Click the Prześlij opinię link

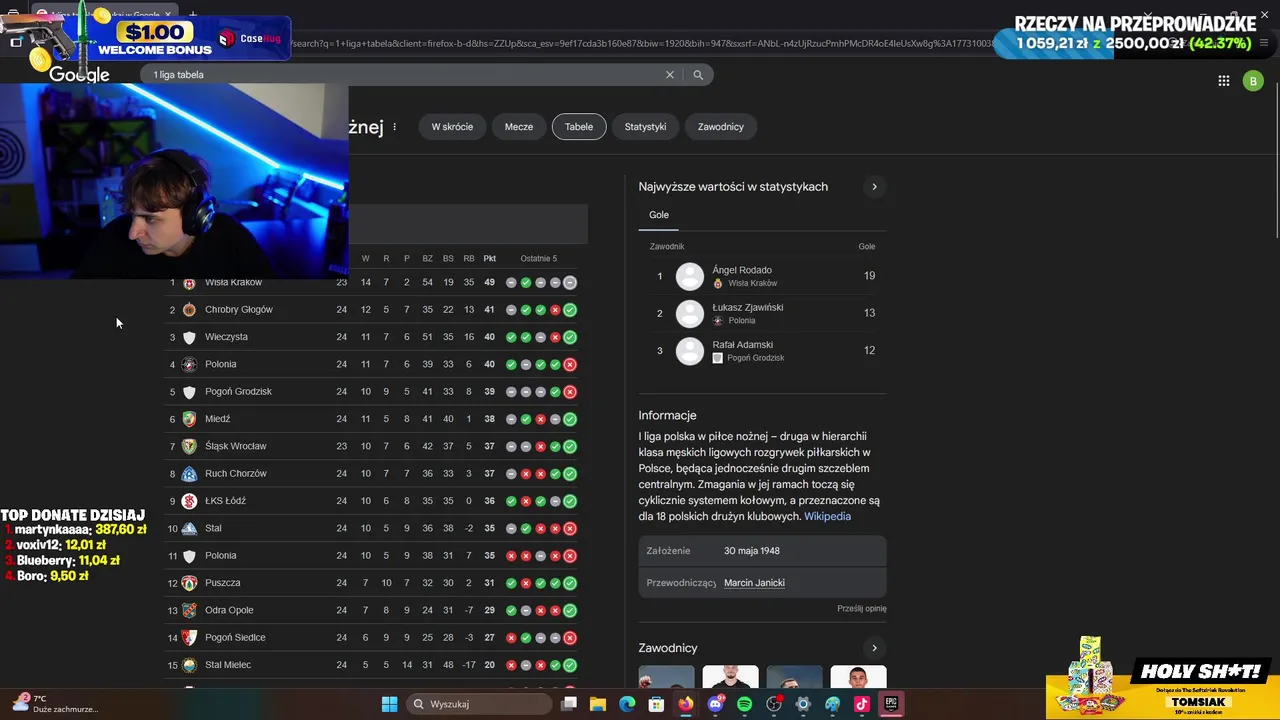862,608
